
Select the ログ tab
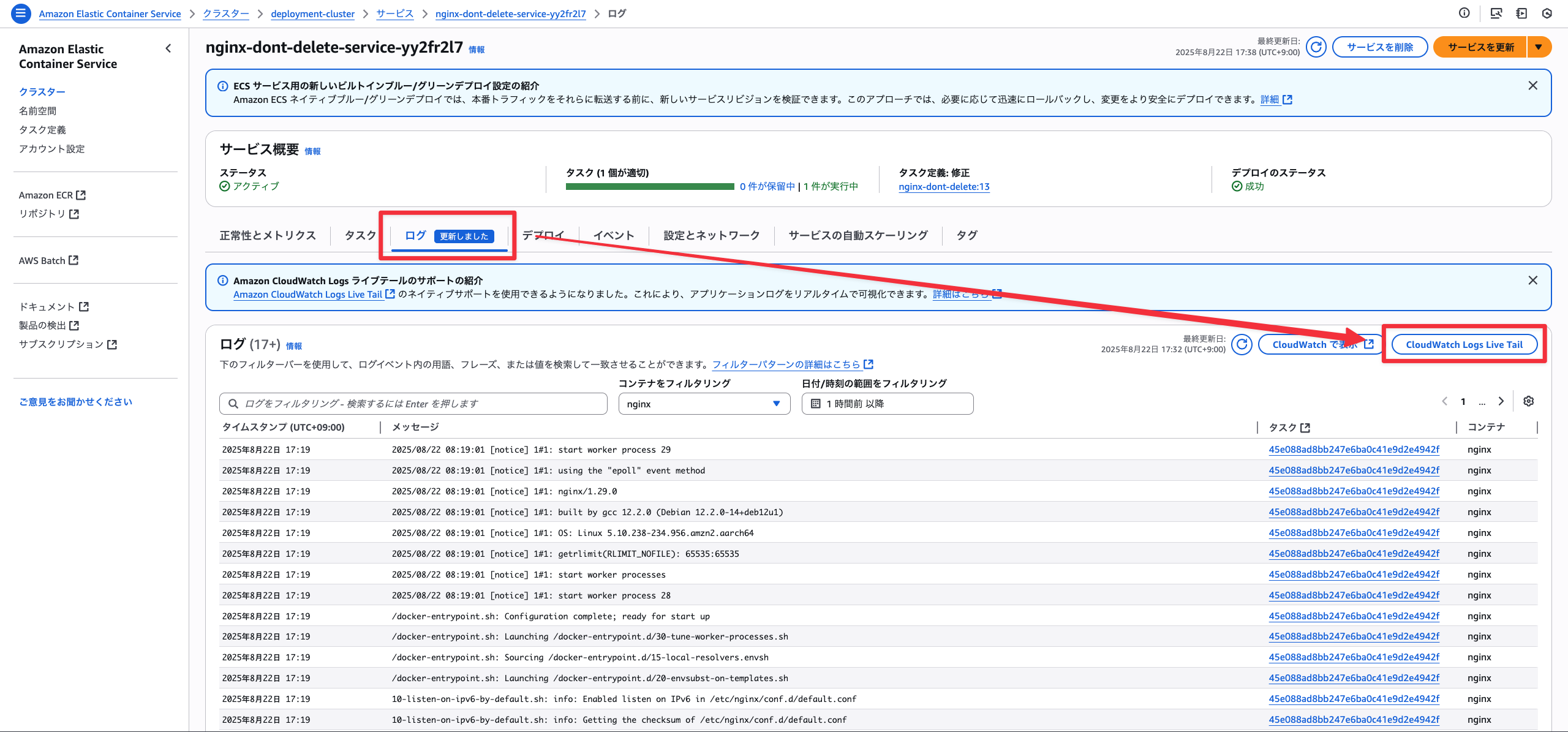(449, 236)
